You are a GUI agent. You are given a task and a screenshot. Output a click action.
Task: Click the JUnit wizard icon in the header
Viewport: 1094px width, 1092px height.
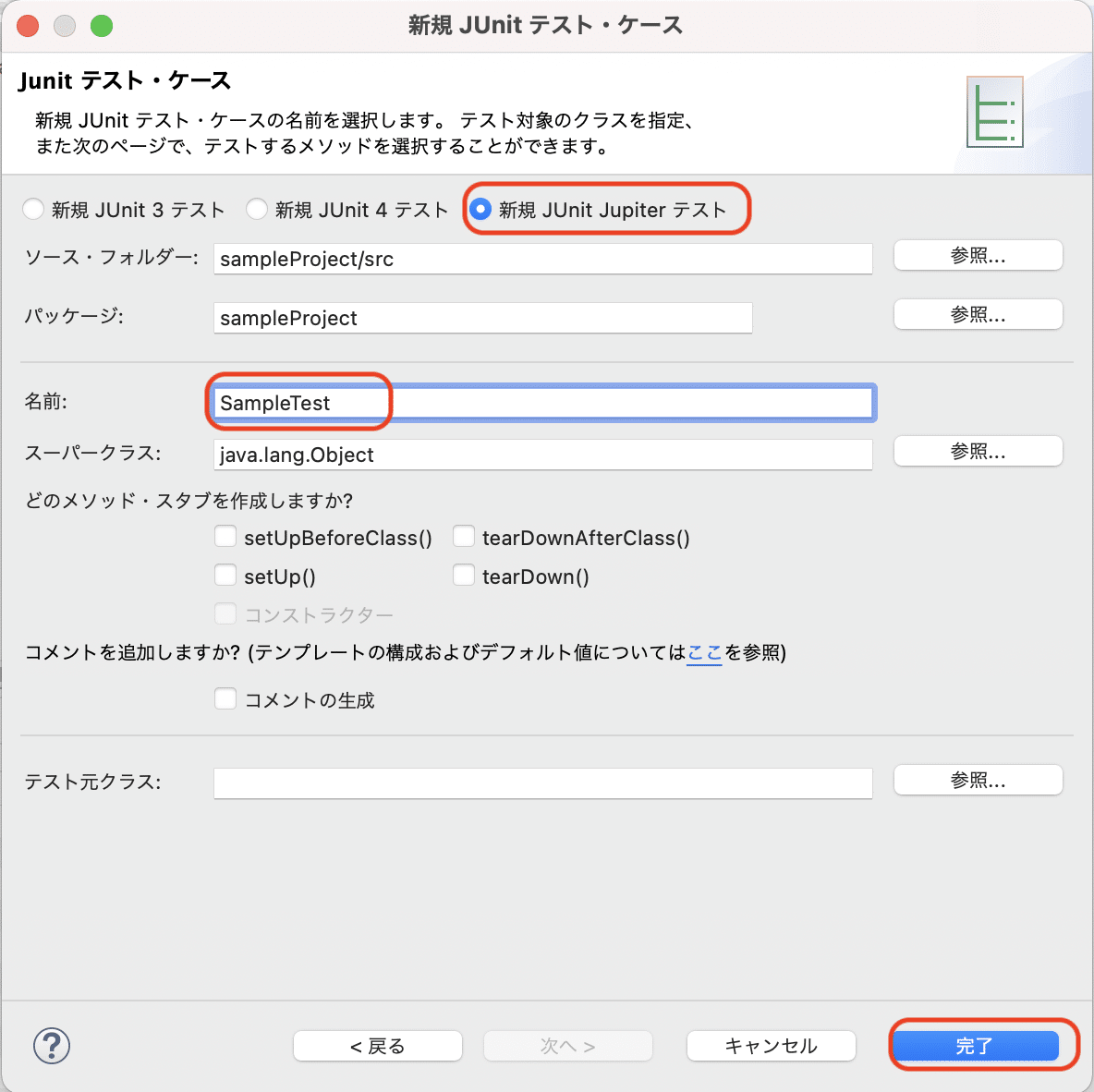[x=994, y=111]
